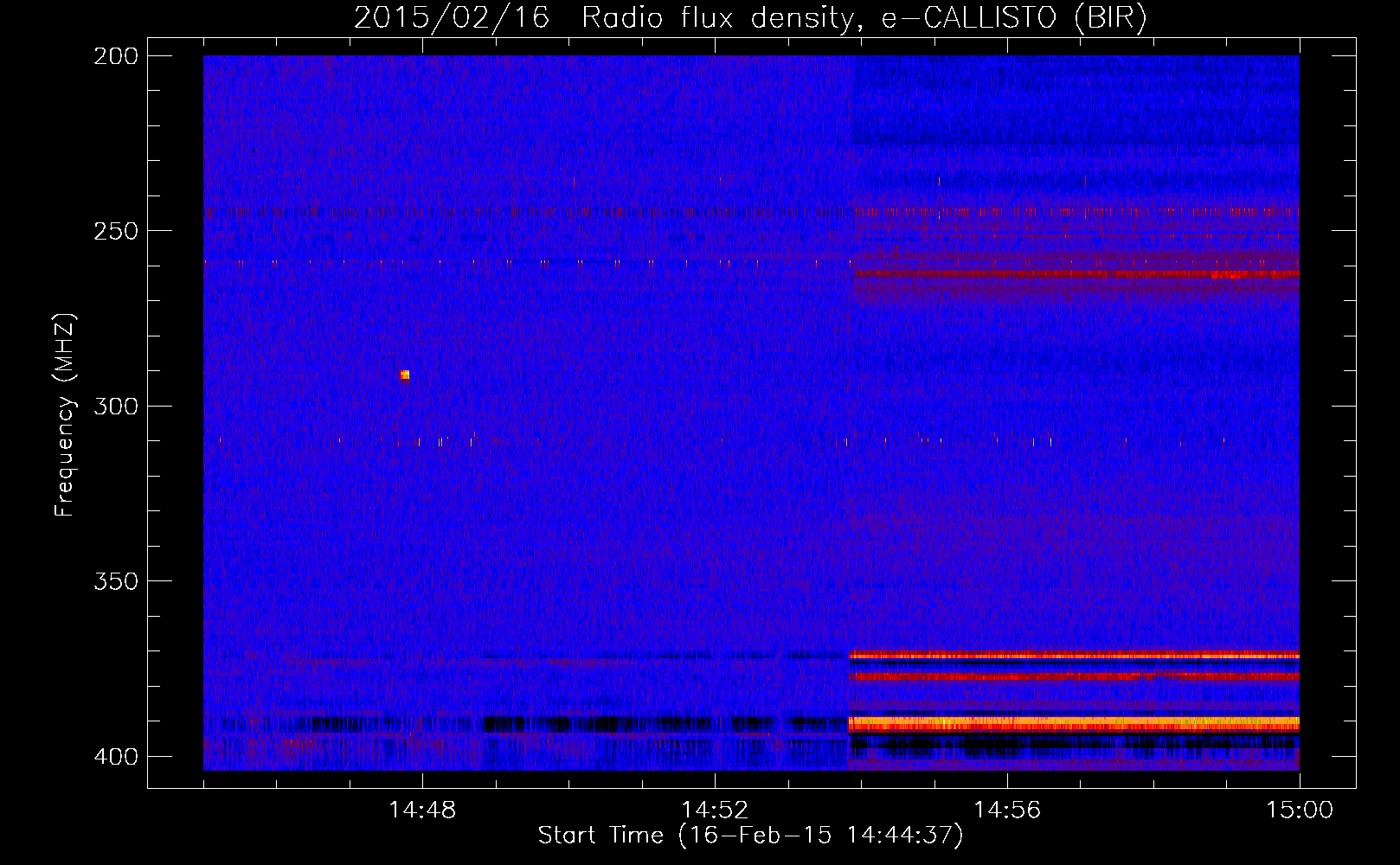Click the 250 frequency tick label
Viewport: 1400px width, 865px height.
116,231
